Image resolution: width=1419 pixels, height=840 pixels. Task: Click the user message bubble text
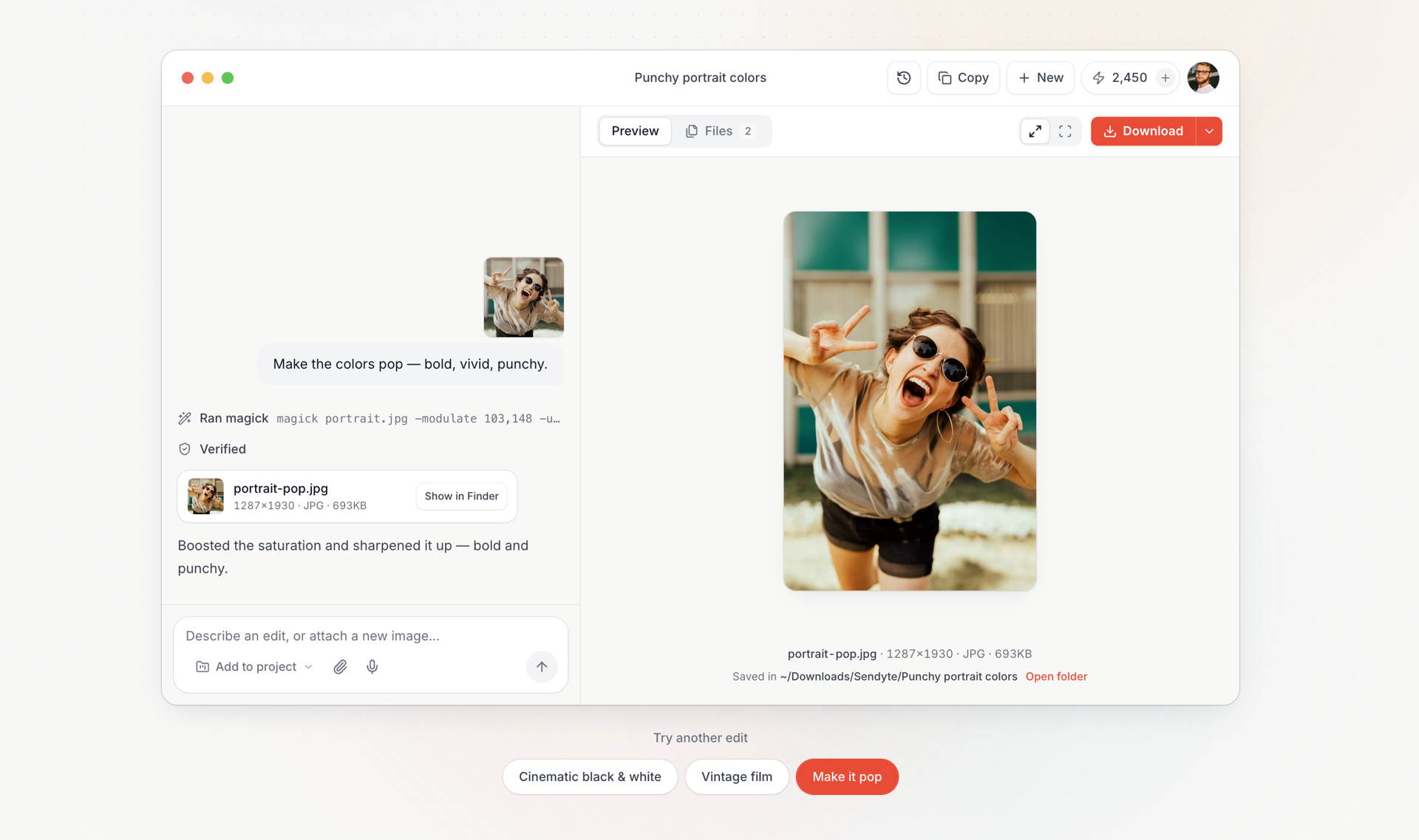pos(410,364)
